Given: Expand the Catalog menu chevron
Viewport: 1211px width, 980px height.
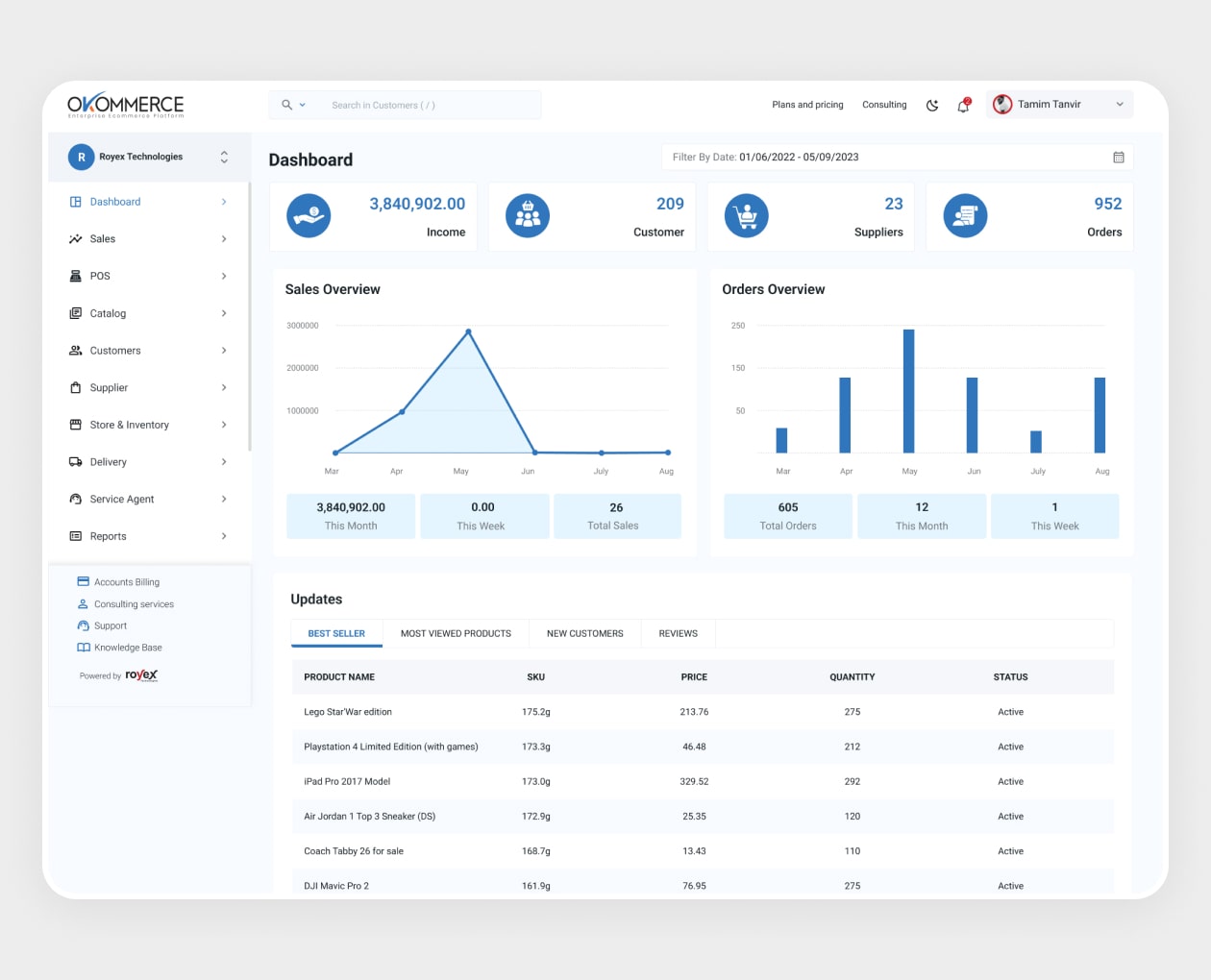Looking at the screenshot, I should 223,312.
